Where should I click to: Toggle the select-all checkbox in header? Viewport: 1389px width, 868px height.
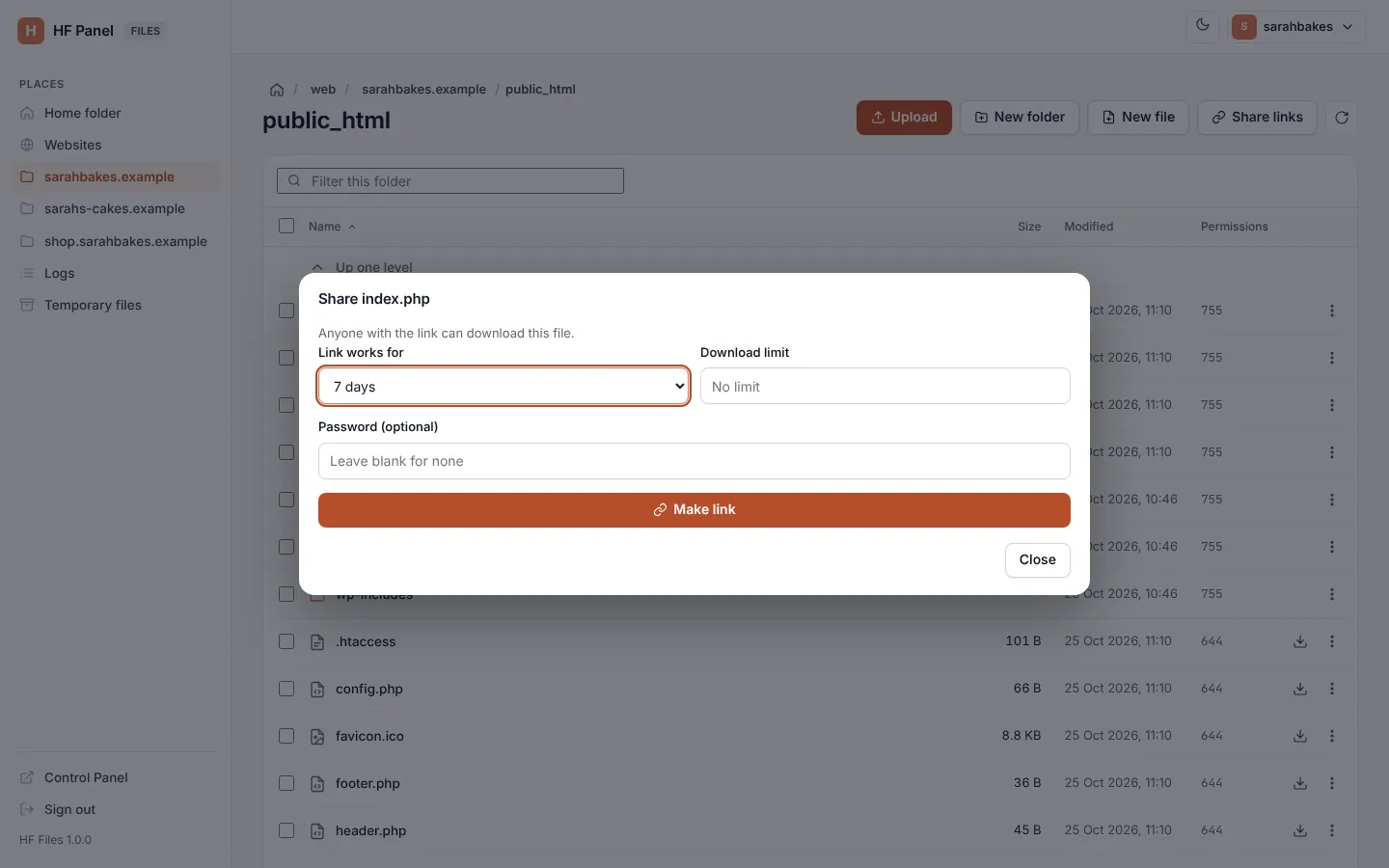(286, 226)
